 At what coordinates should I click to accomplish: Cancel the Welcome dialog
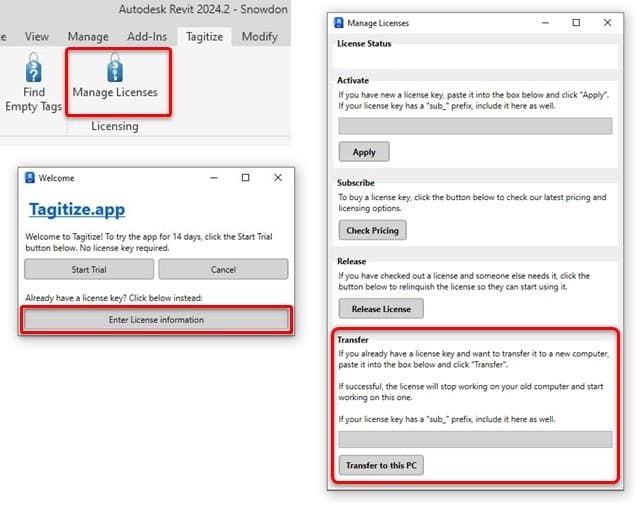(223, 269)
